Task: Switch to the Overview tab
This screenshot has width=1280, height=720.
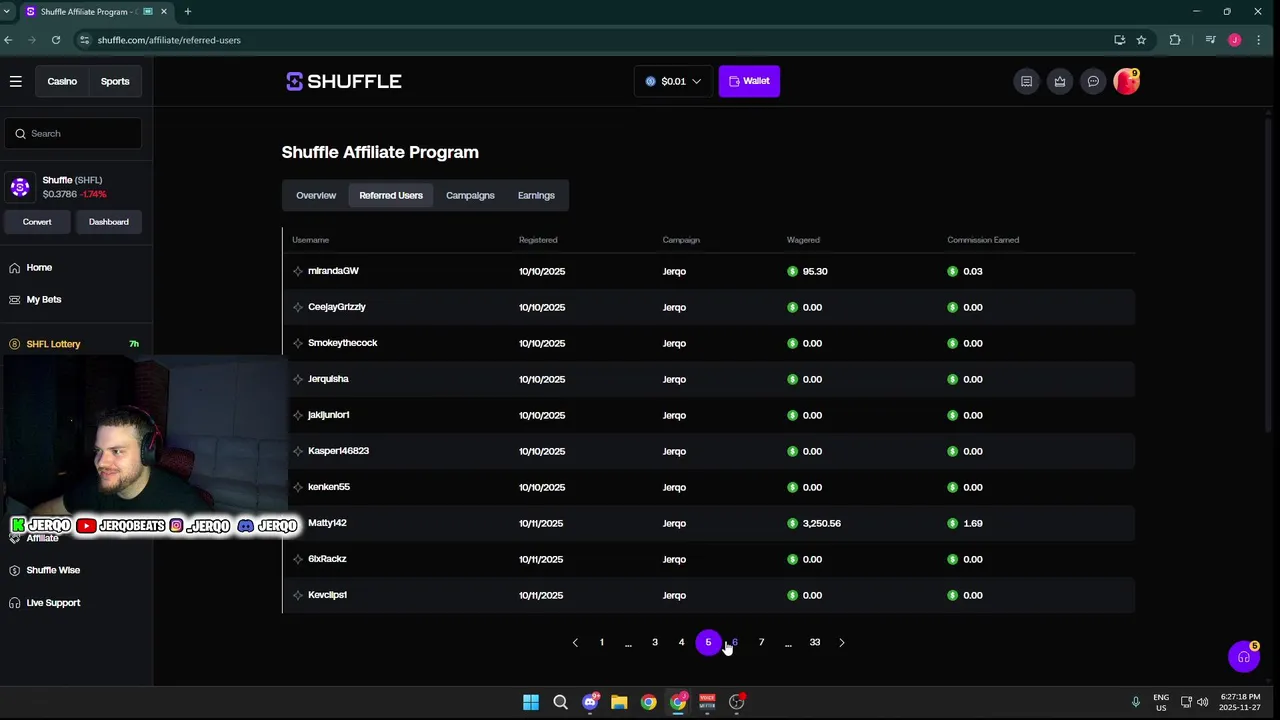Action: click(x=316, y=195)
